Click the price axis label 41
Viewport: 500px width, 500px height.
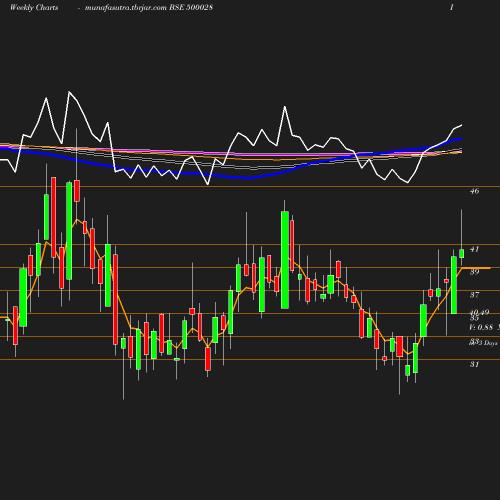(x=475, y=249)
